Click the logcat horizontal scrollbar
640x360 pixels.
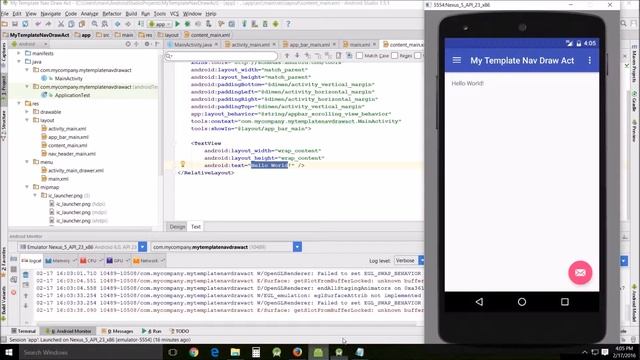[x=227, y=324]
